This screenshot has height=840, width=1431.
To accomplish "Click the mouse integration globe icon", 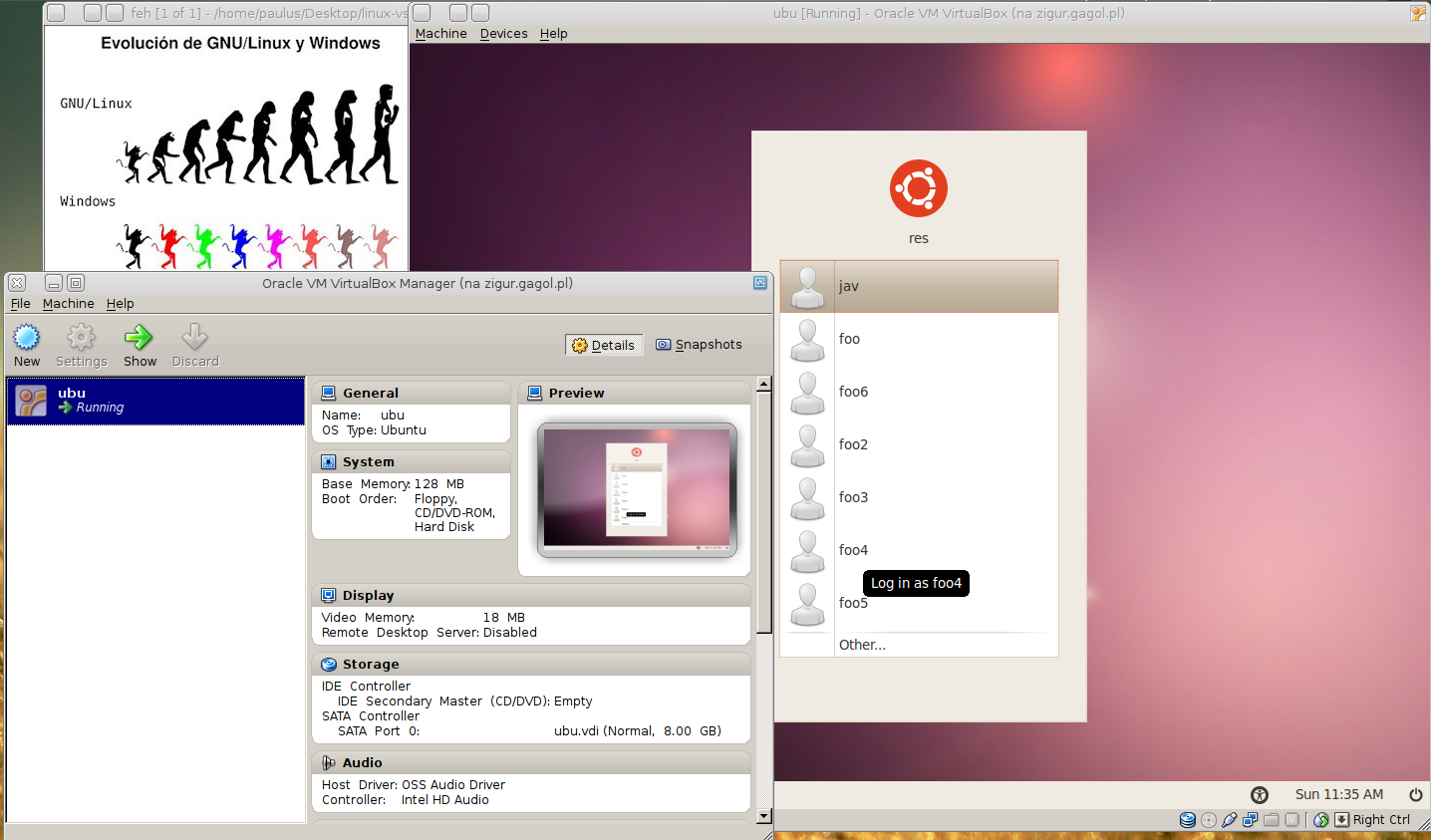I will tap(1321, 820).
